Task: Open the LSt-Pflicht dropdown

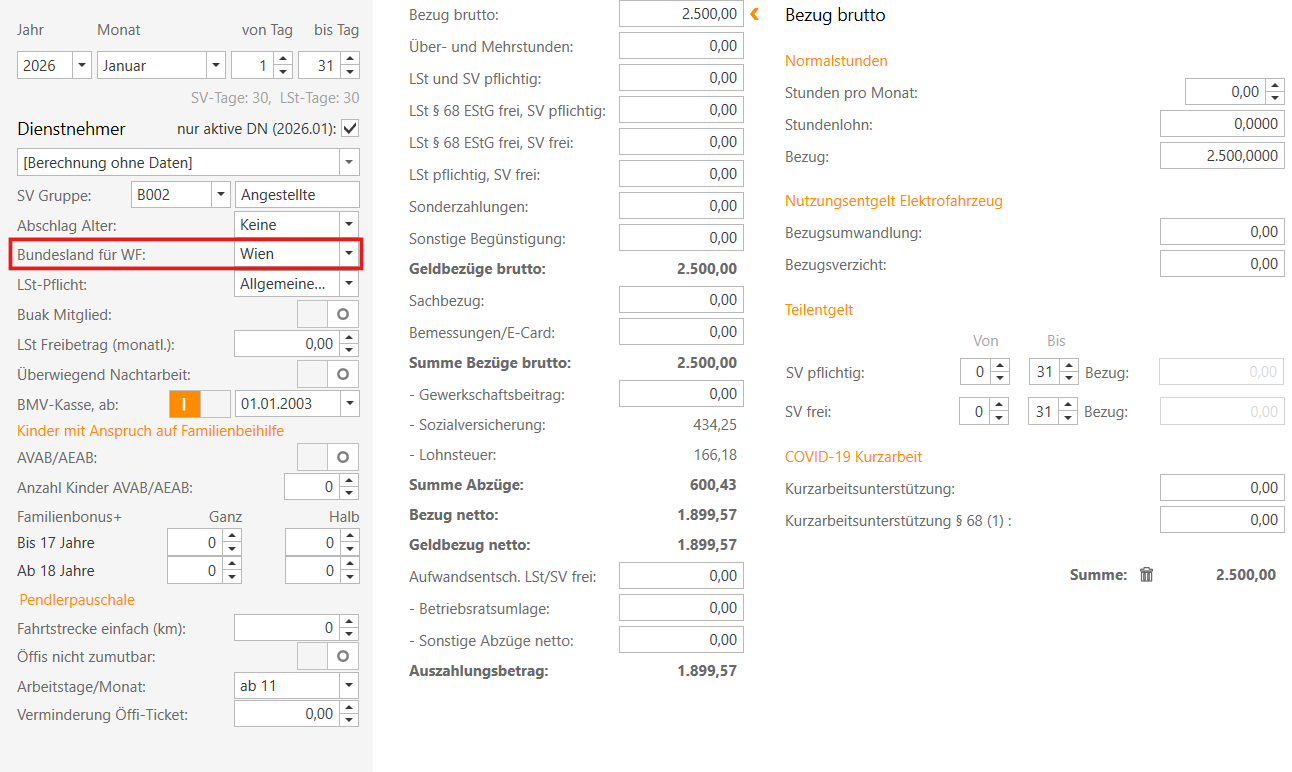Action: pos(348,284)
